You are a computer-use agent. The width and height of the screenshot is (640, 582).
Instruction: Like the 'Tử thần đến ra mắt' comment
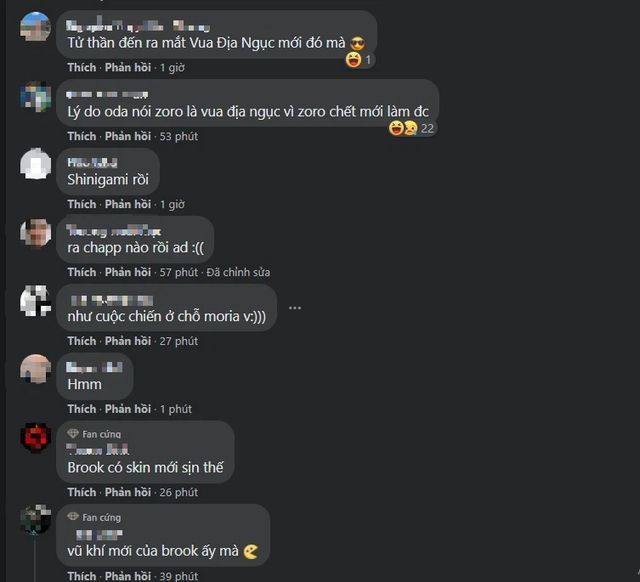82,67
